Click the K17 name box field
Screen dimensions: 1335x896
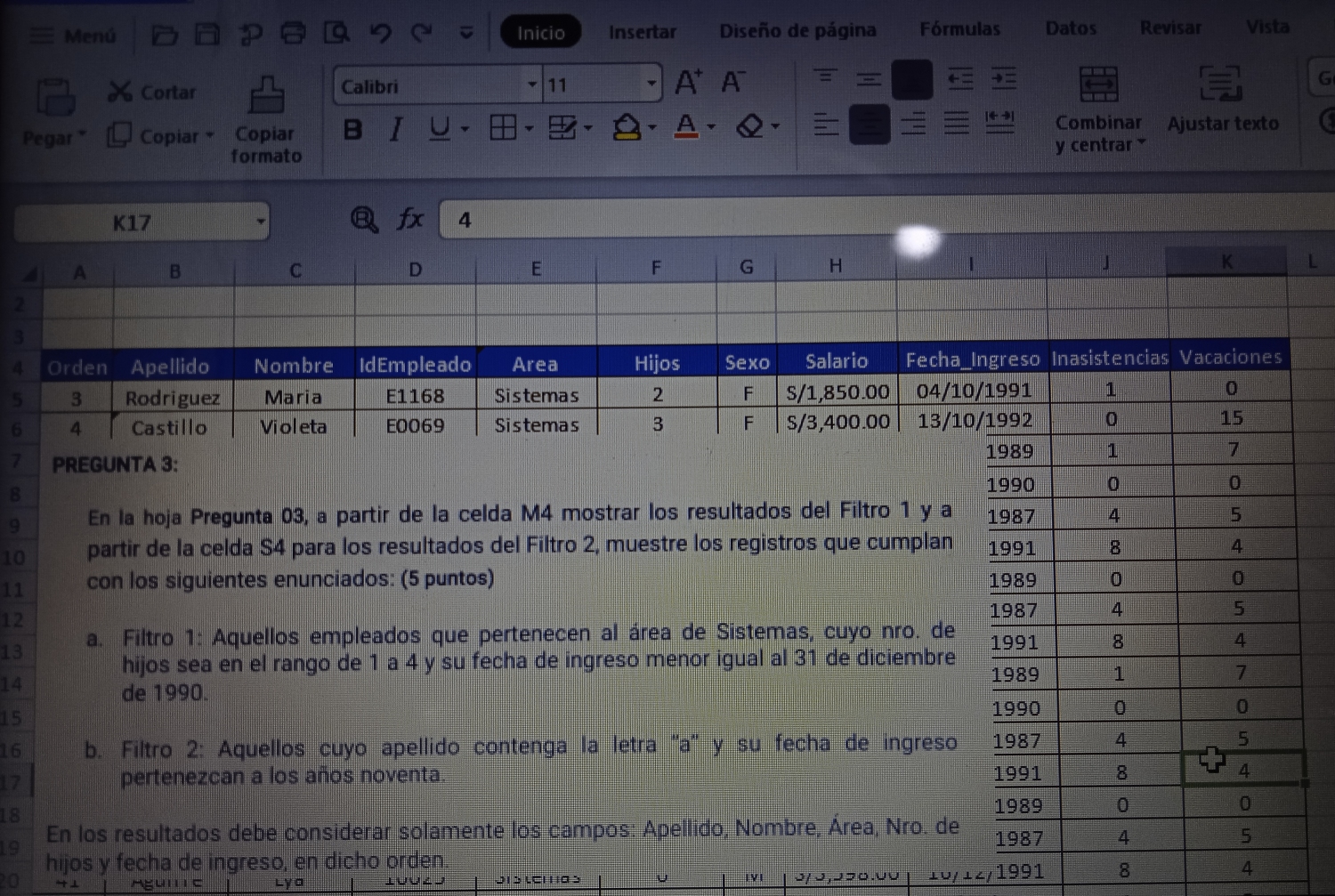133,222
